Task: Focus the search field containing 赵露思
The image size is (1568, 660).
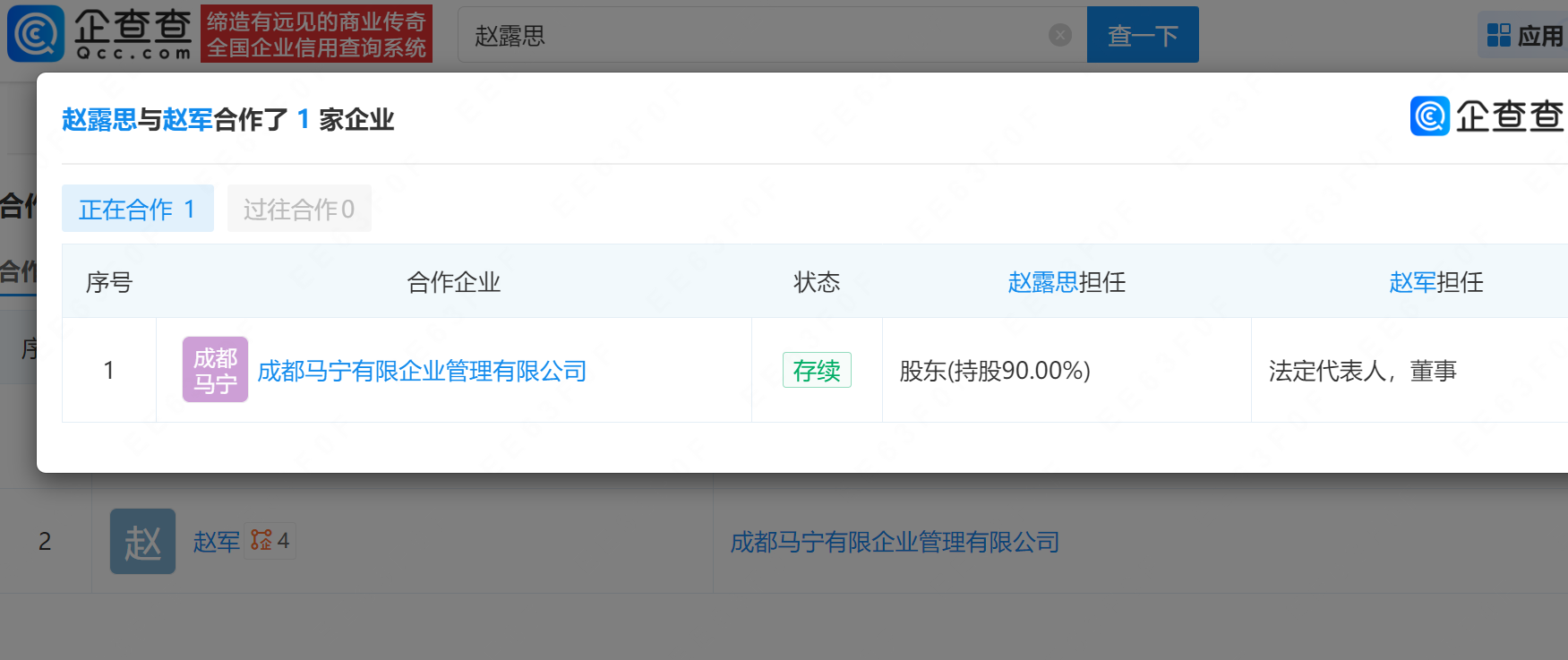Action: (x=752, y=36)
